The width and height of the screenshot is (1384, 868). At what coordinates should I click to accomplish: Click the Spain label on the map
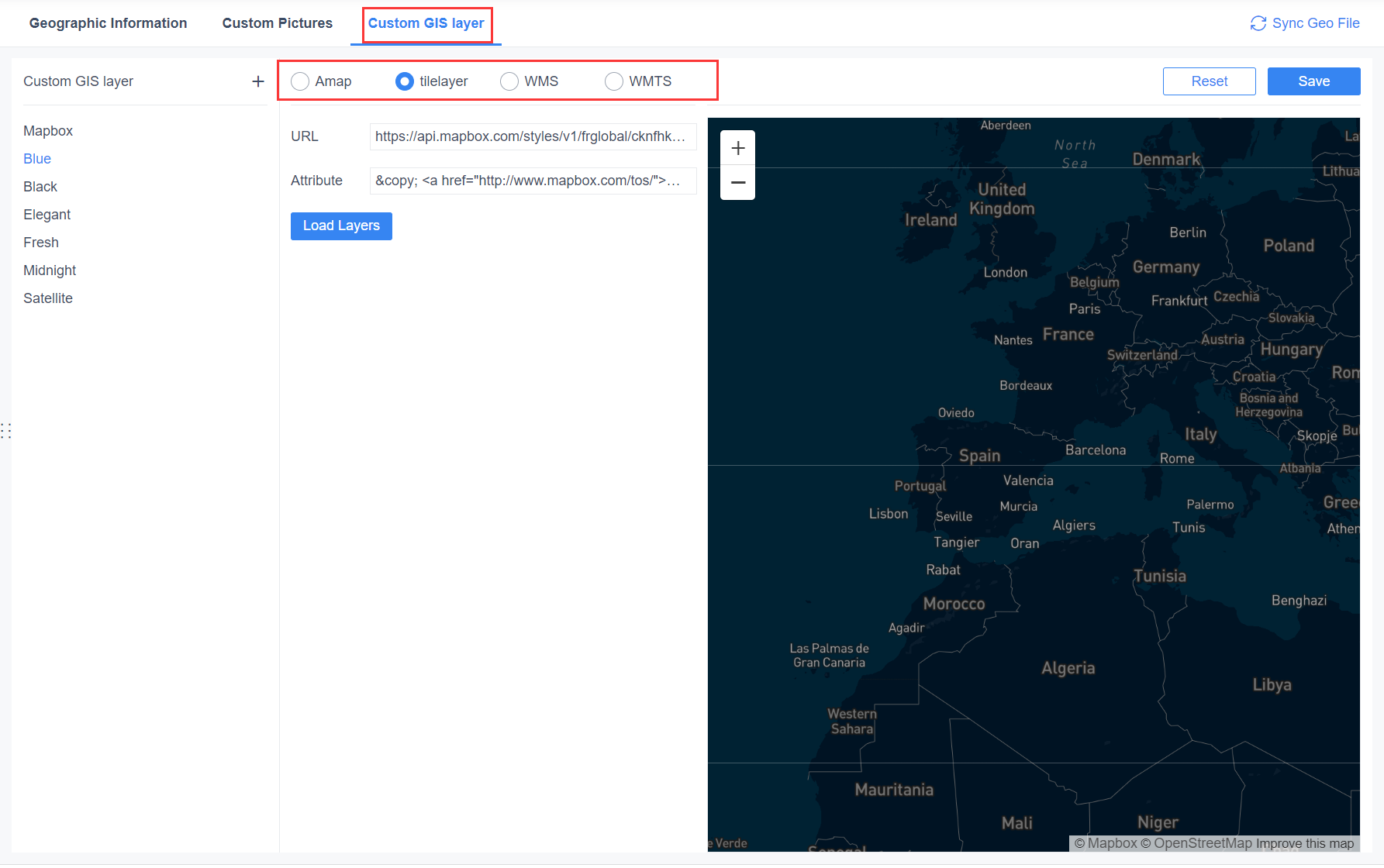pyautogui.click(x=980, y=456)
